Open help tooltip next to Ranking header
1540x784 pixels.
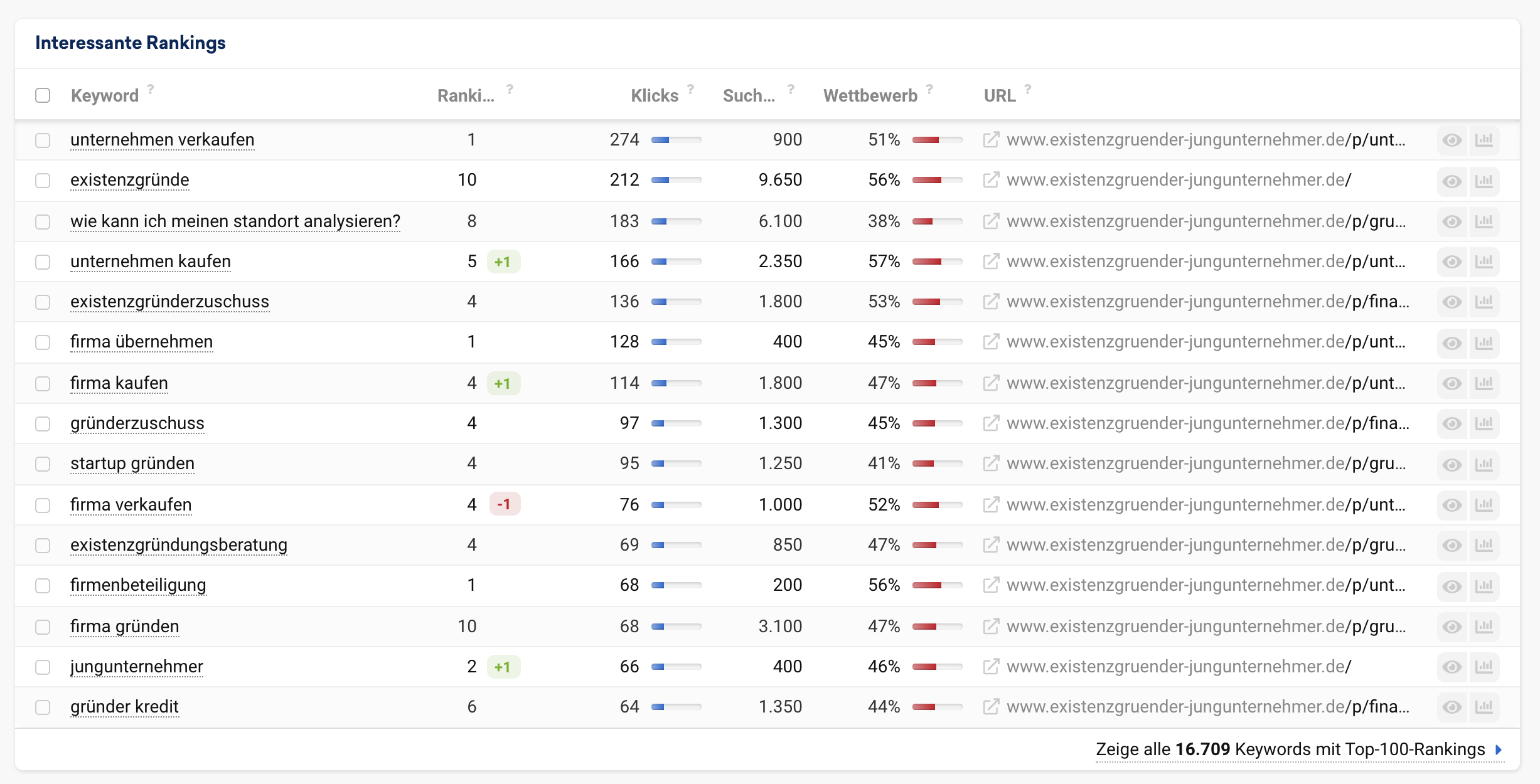pos(510,89)
